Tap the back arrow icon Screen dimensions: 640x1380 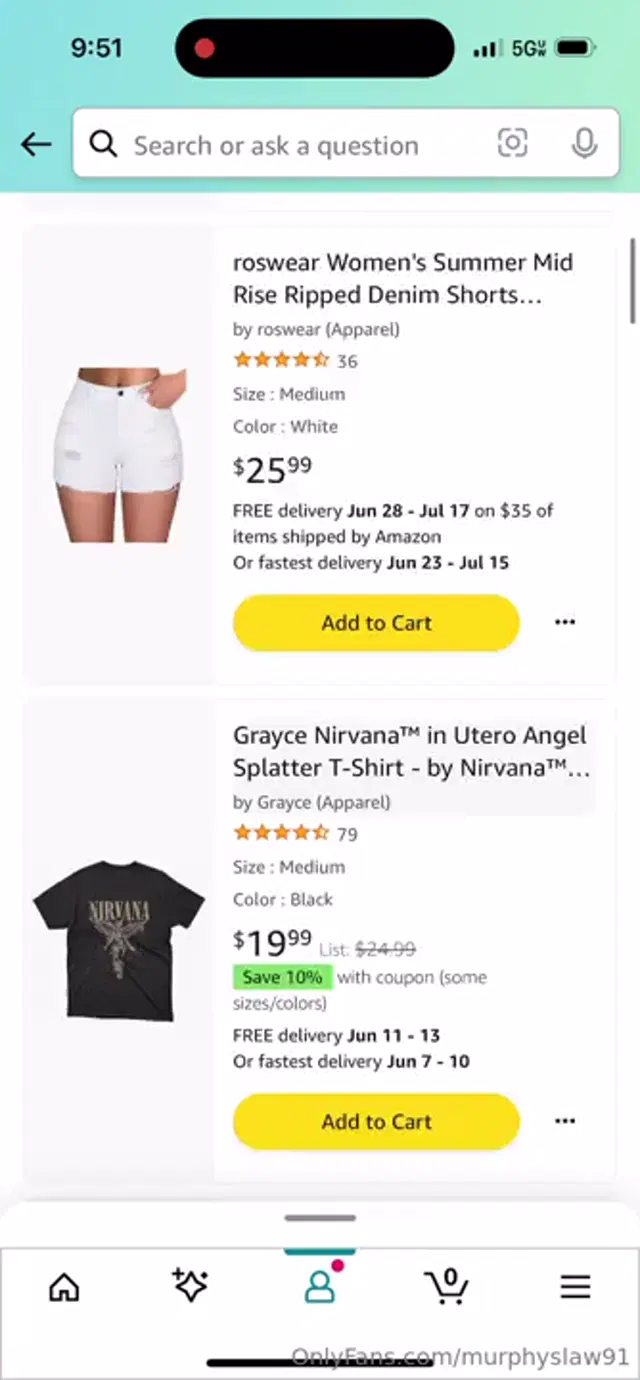point(36,145)
